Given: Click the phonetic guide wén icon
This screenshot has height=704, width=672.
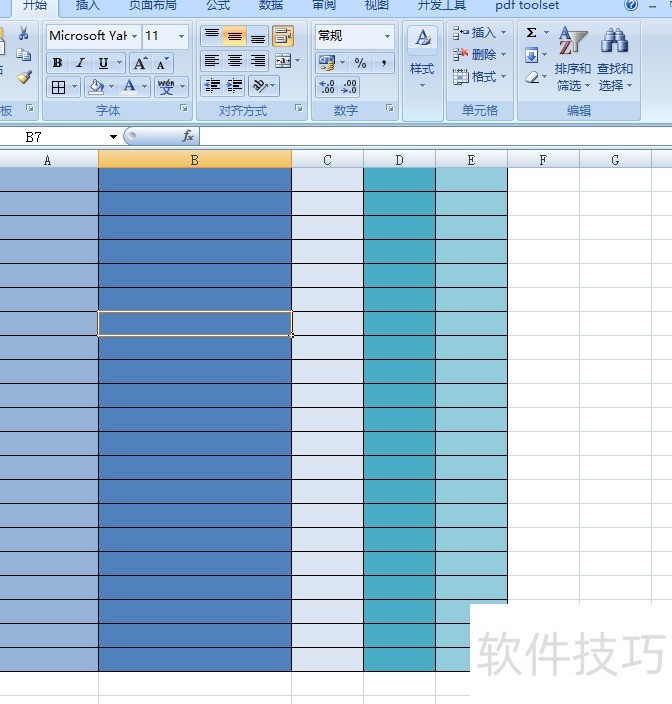Looking at the screenshot, I should tap(166, 87).
